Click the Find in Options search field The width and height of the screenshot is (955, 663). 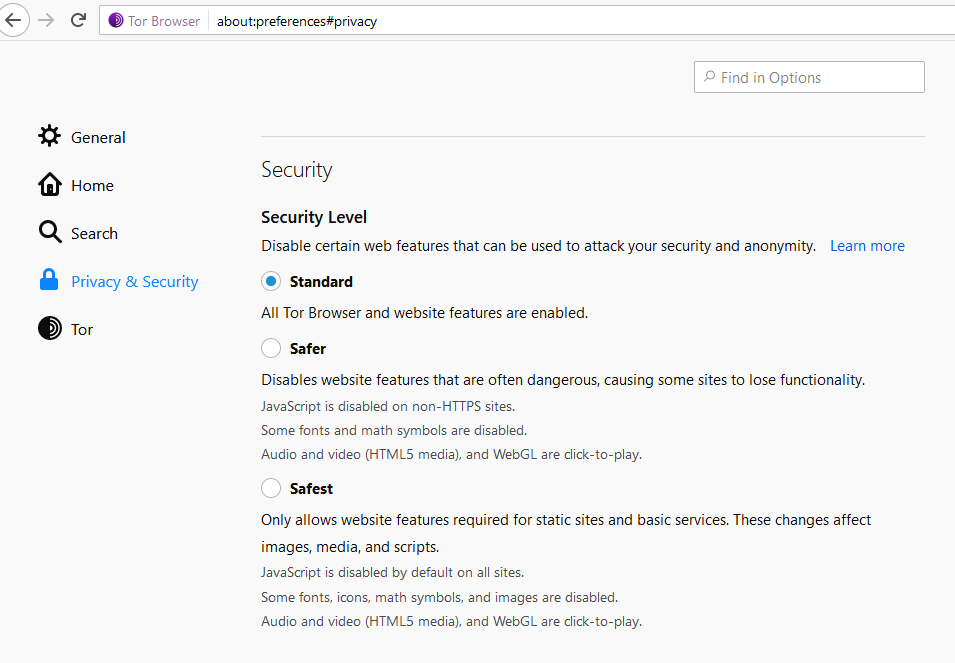click(x=809, y=77)
